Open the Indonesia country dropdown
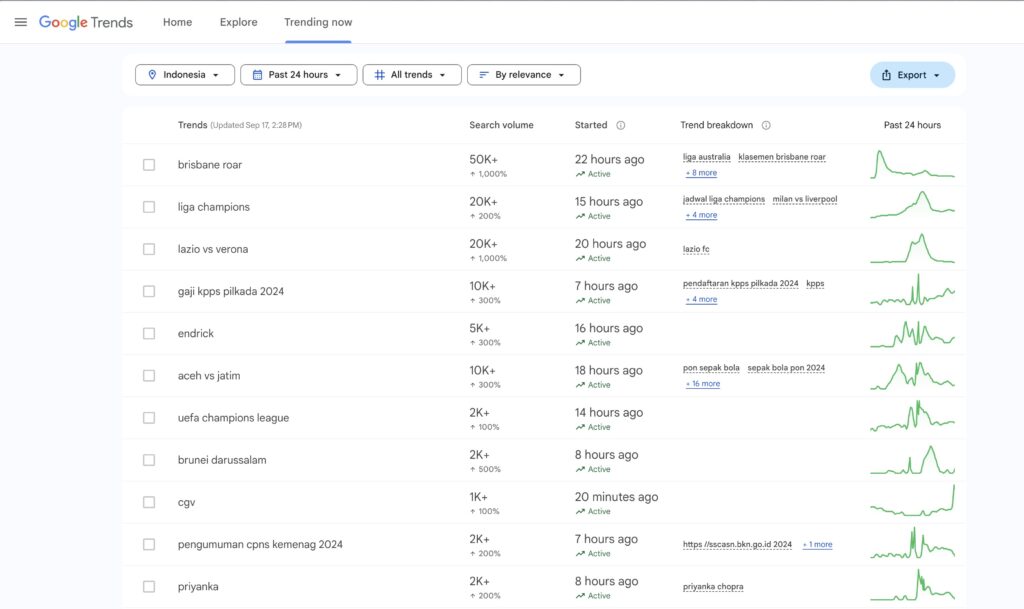The image size is (1024, 609). click(185, 75)
